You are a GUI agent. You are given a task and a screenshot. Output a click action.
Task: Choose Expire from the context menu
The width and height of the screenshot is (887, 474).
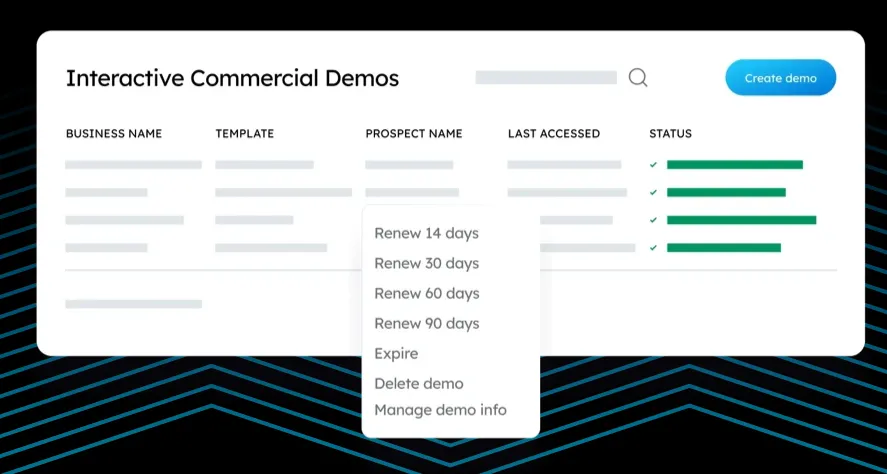pos(397,354)
